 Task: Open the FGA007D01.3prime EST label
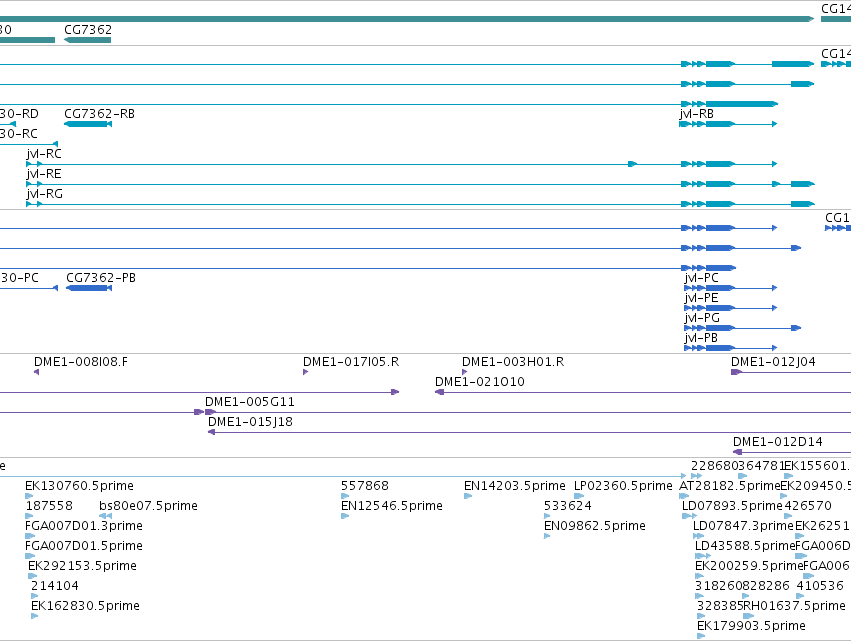click(x=84, y=526)
